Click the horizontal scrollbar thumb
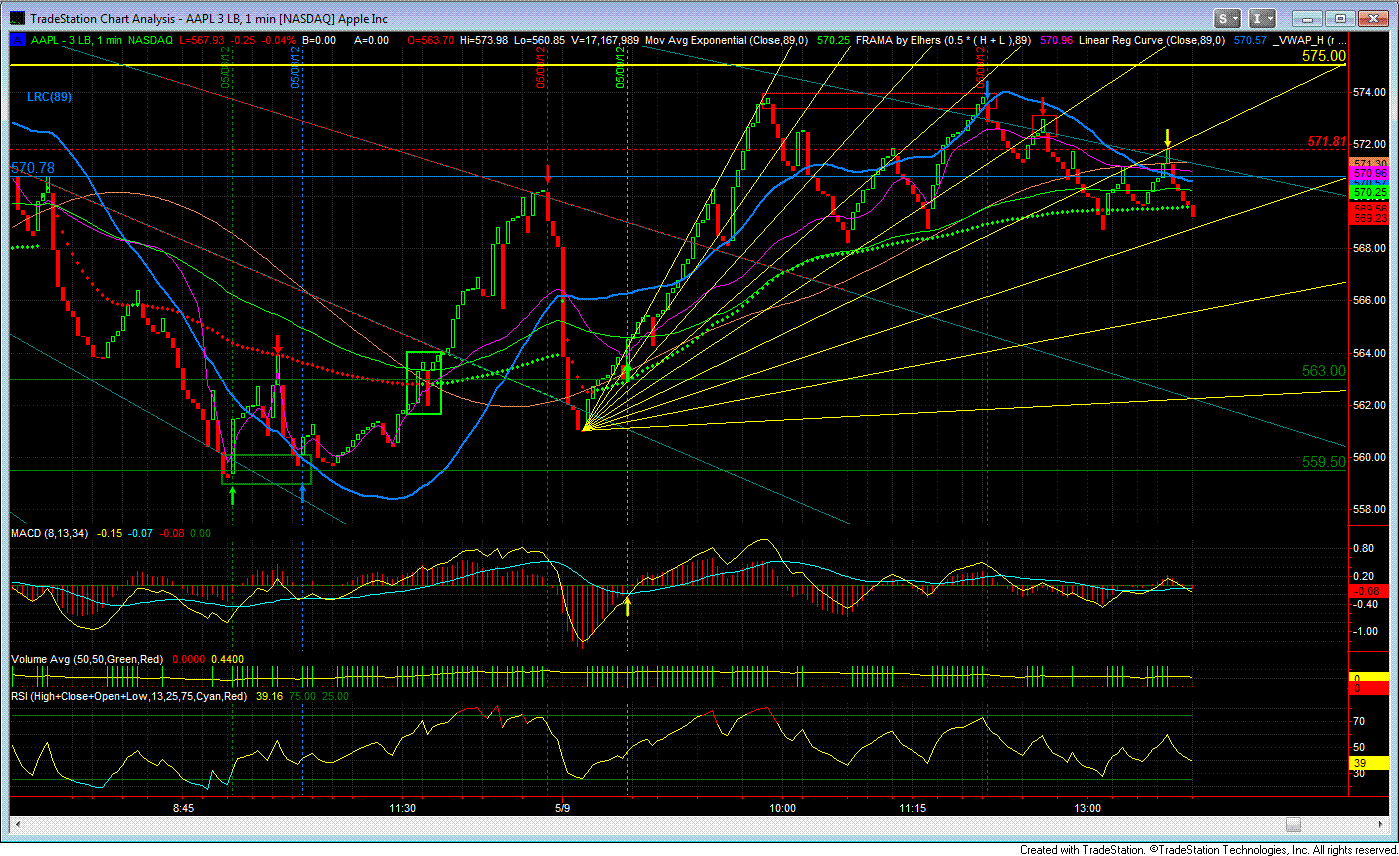 tap(1293, 824)
